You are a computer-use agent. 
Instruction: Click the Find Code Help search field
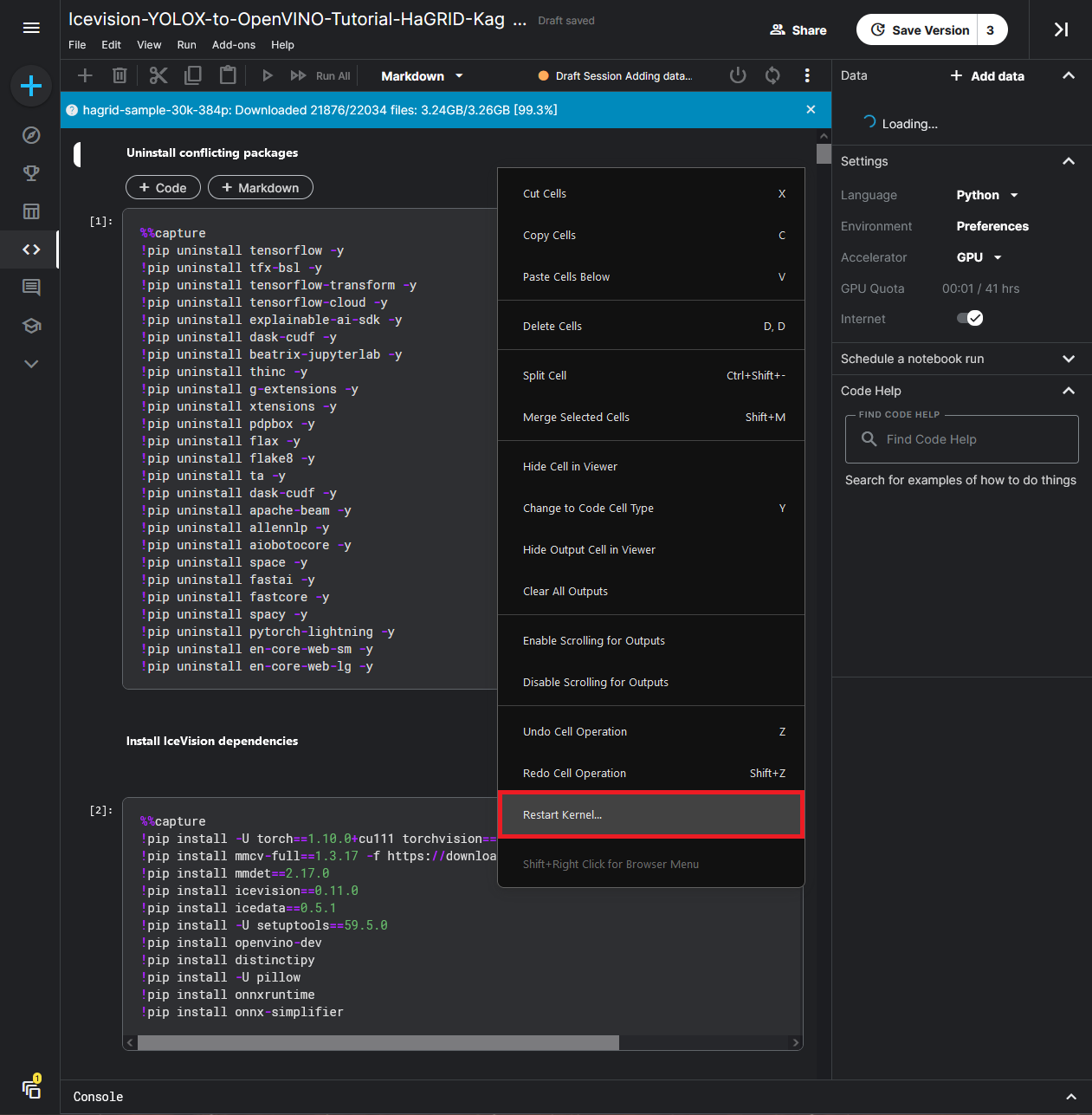coord(961,439)
